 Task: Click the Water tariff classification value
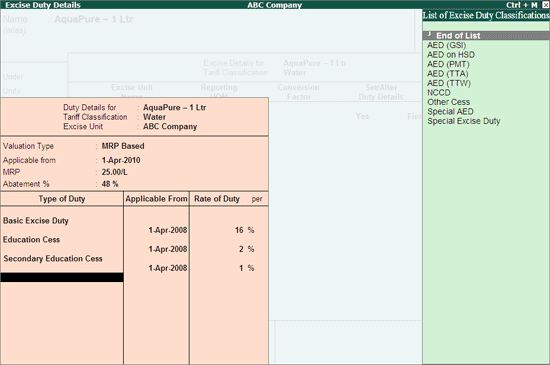[x=154, y=117]
